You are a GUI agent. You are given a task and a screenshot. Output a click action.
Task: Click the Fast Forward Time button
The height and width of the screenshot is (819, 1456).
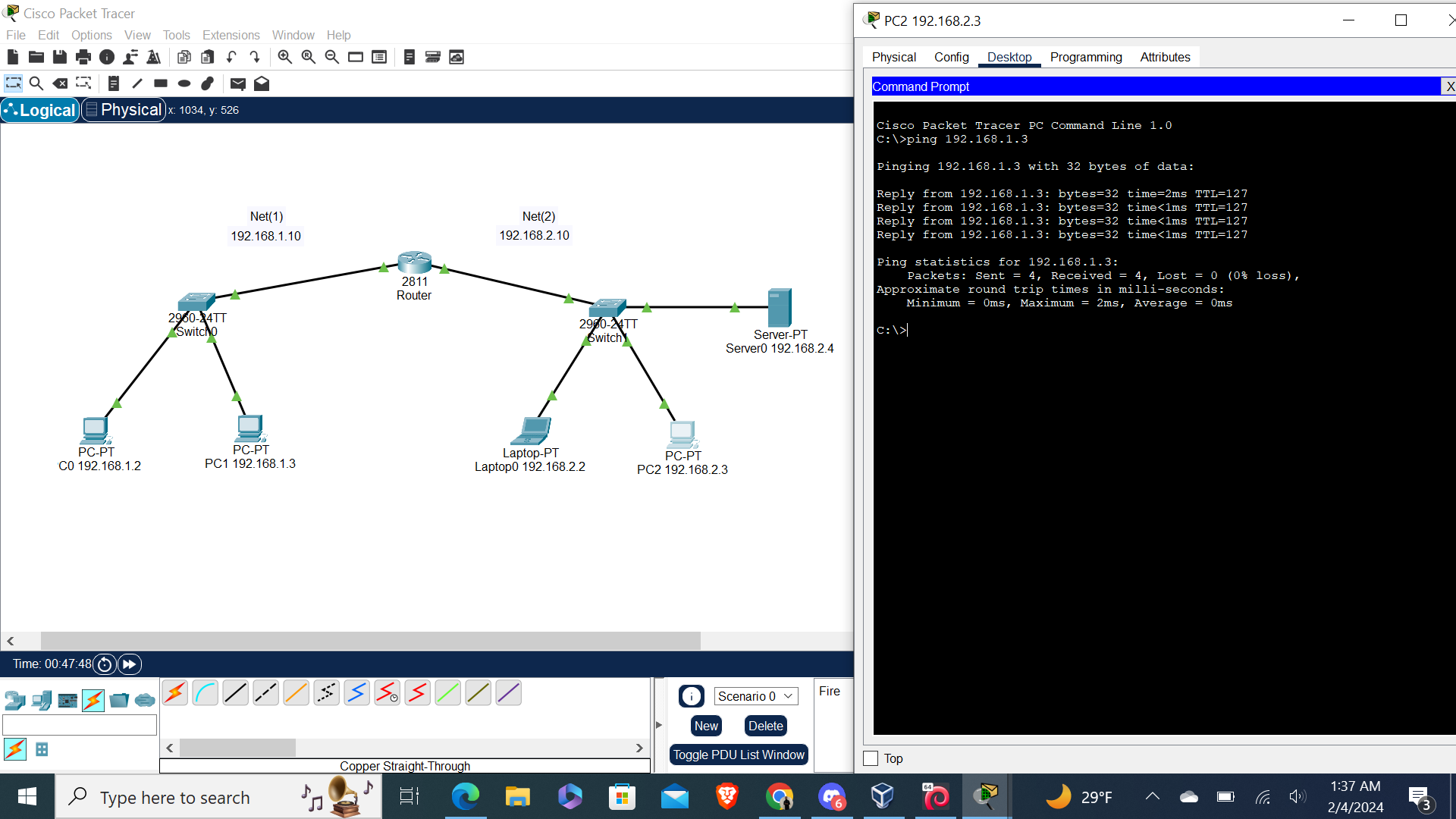130,664
